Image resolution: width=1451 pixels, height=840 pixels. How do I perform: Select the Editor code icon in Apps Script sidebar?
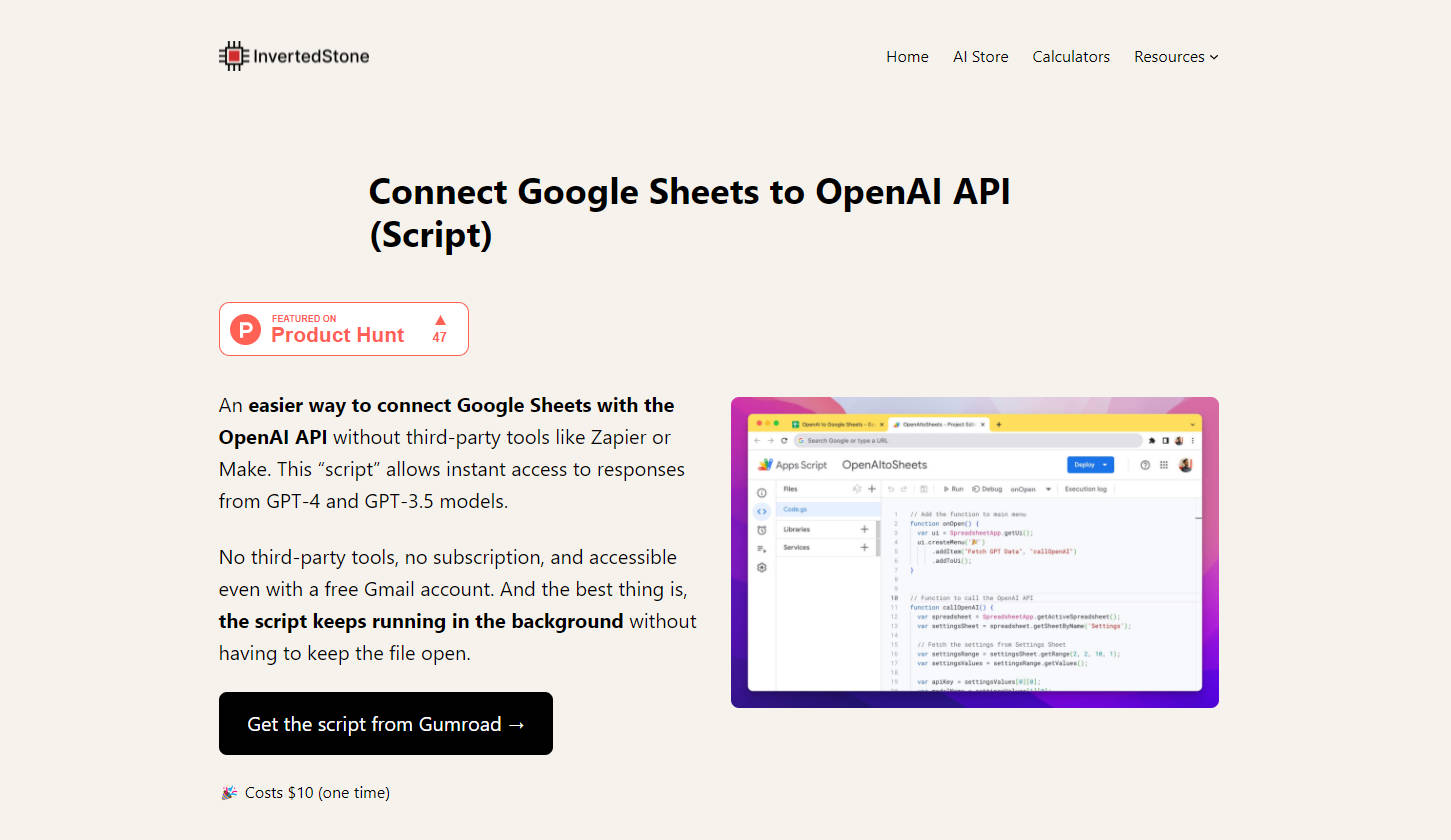pyautogui.click(x=760, y=511)
